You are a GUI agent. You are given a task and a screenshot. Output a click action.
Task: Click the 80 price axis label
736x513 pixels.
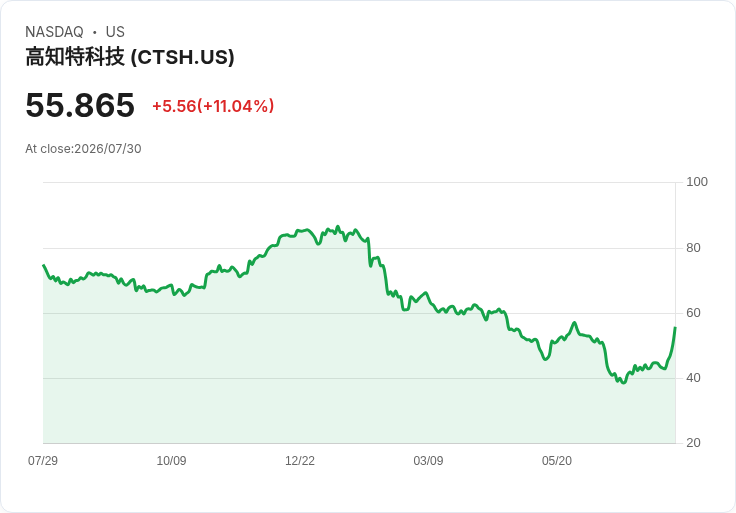693,247
